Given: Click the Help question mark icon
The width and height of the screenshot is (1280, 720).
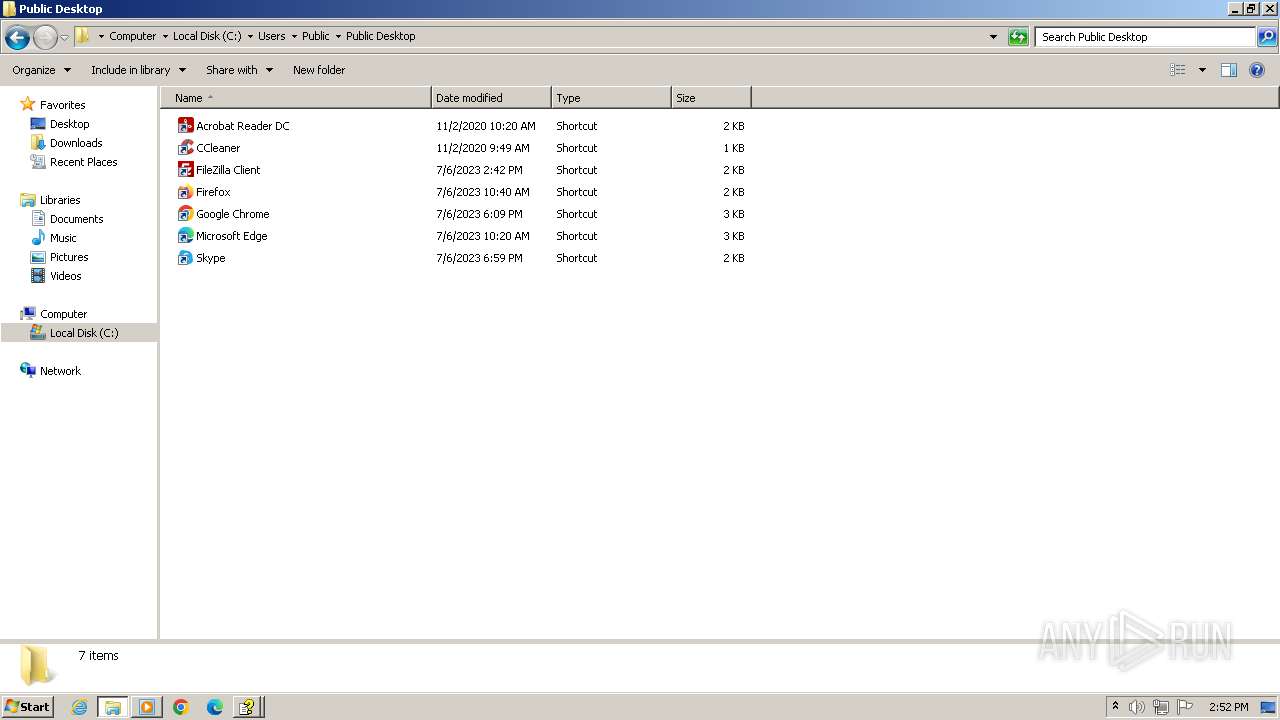Looking at the screenshot, I should pyautogui.click(x=1258, y=70).
